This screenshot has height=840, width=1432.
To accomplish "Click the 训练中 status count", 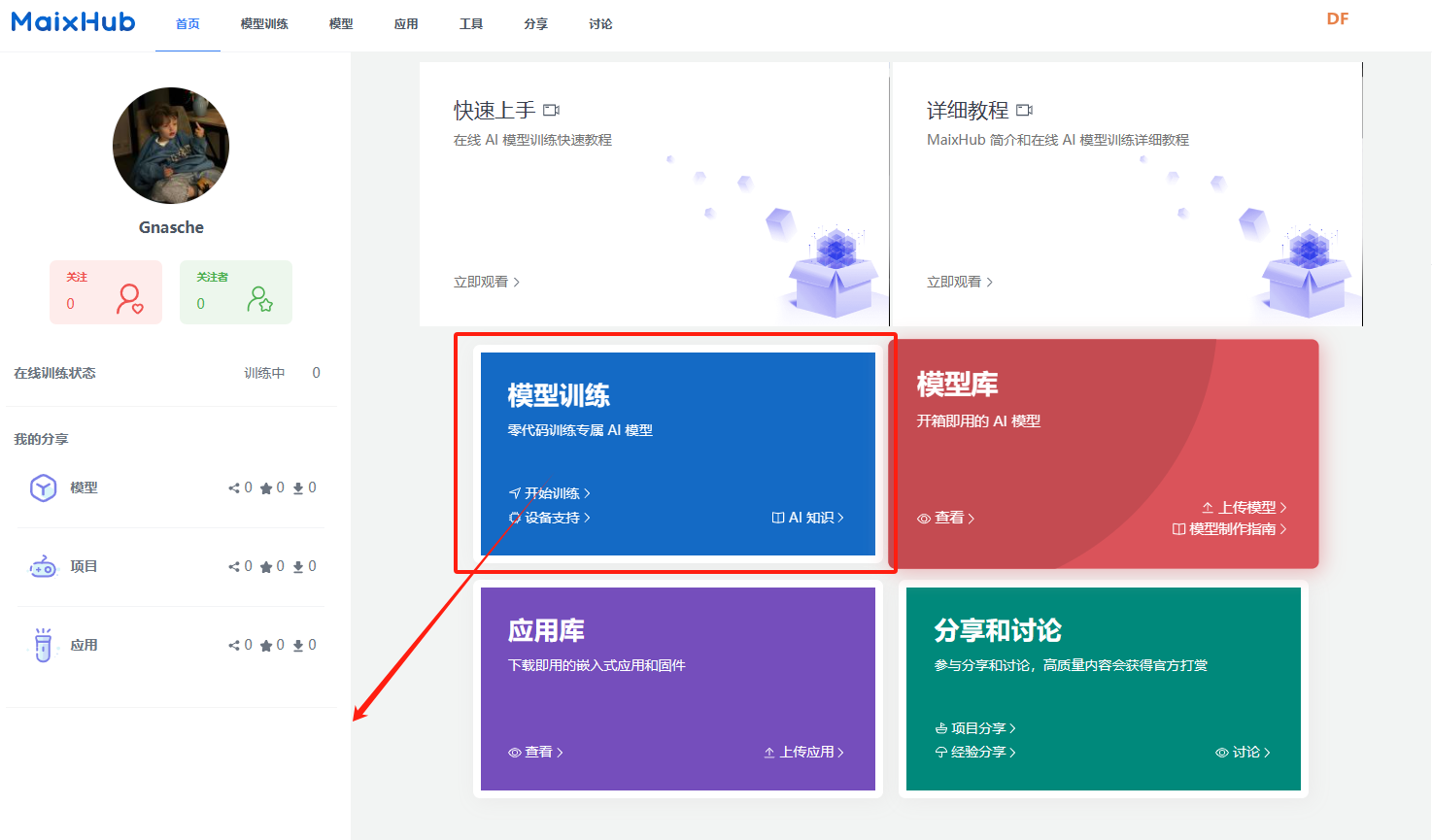I will [x=282, y=373].
